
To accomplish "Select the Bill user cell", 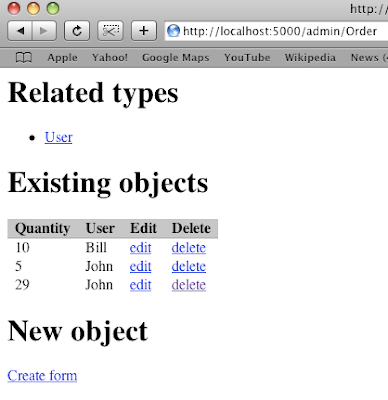I will [x=96, y=248].
